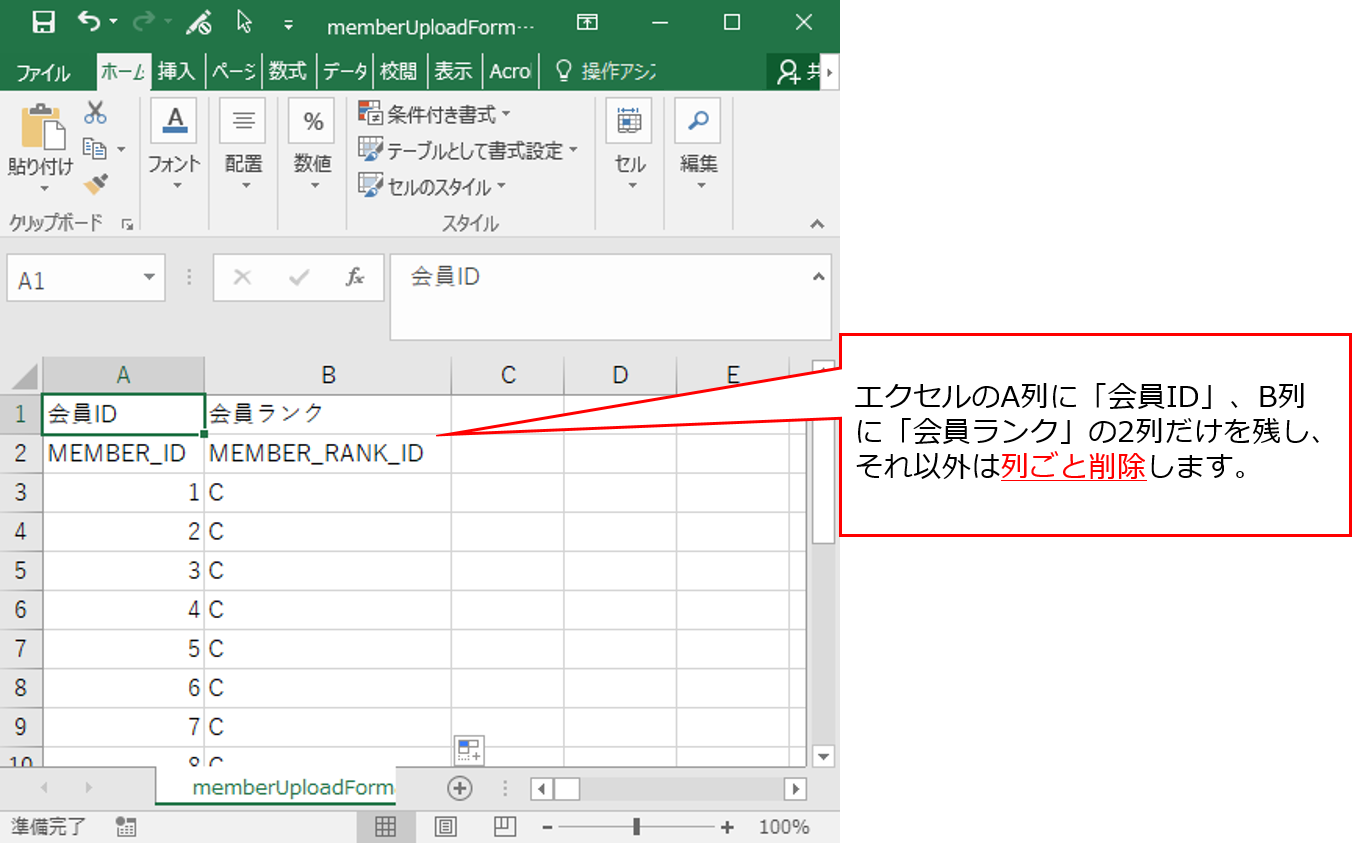Image resolution: width=1357 pixels, height=843 pixels.
Task: Click the 貼り付け paste icon
Action: pos(41,129)
